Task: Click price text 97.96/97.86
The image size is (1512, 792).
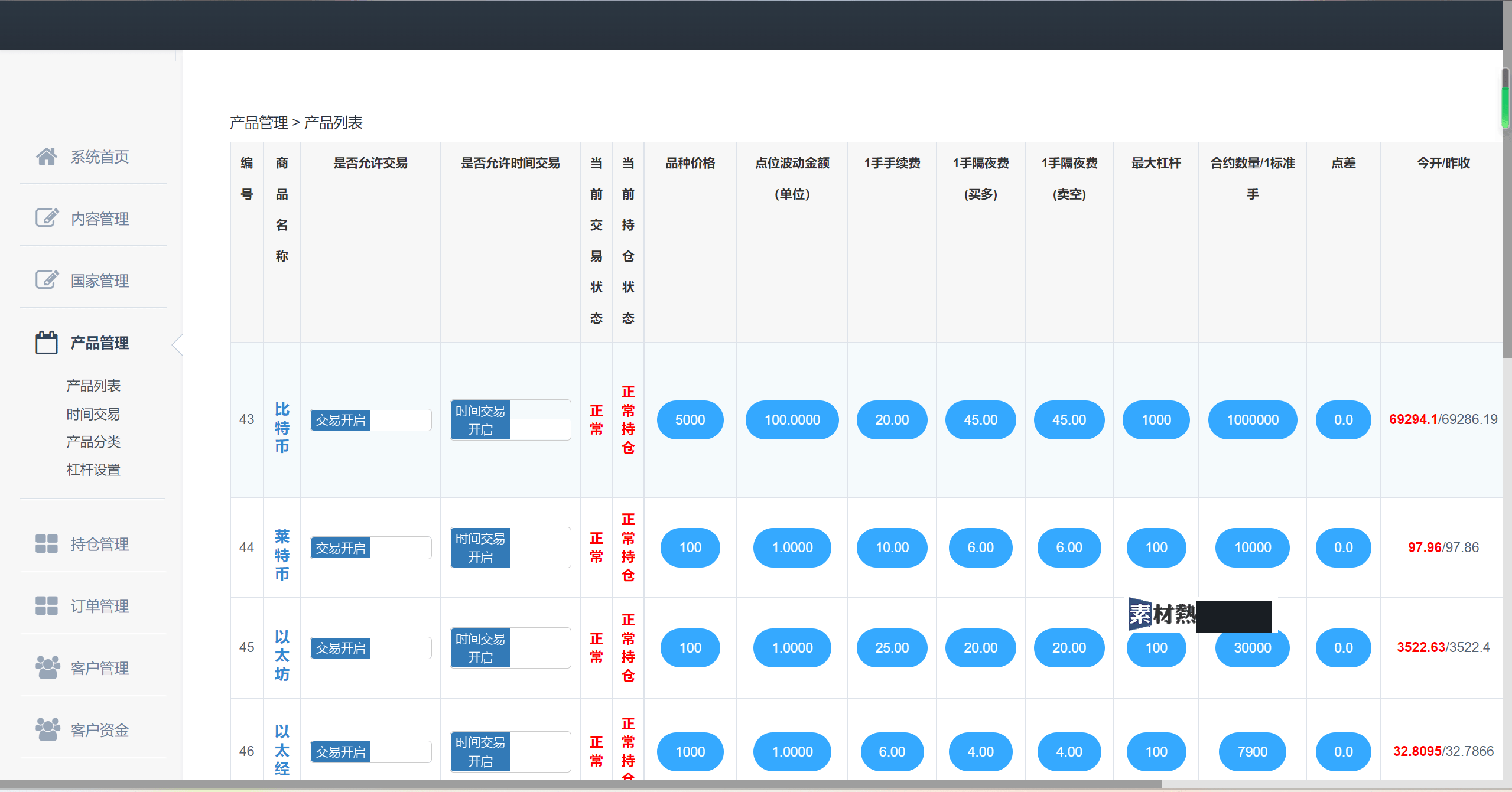Action: 1443,547
